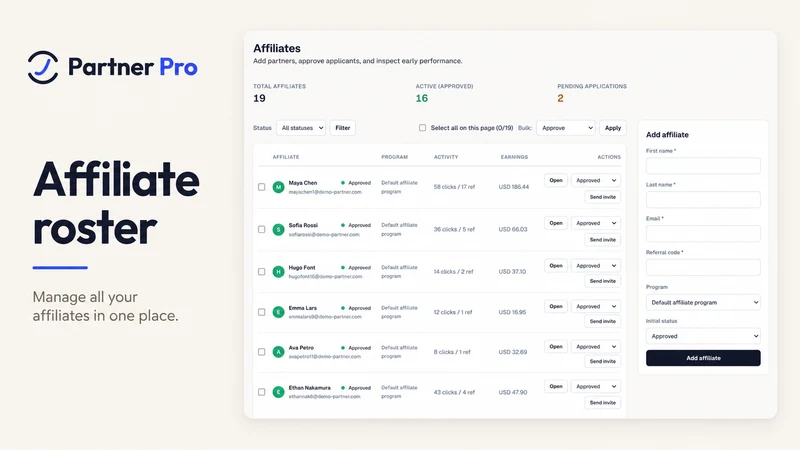Open Maya Chen's Approved status dropdown
Image resolution: width=800 pixels, height=450 pixels.
pyautogui.click(x=595, y=181)
